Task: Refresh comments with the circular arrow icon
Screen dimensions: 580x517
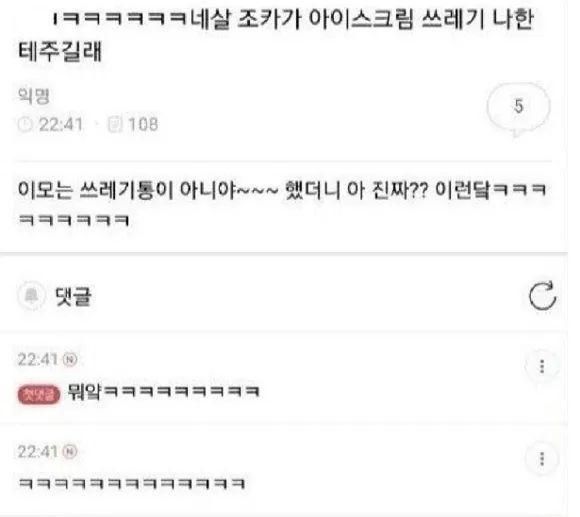Action: point(542,296)
